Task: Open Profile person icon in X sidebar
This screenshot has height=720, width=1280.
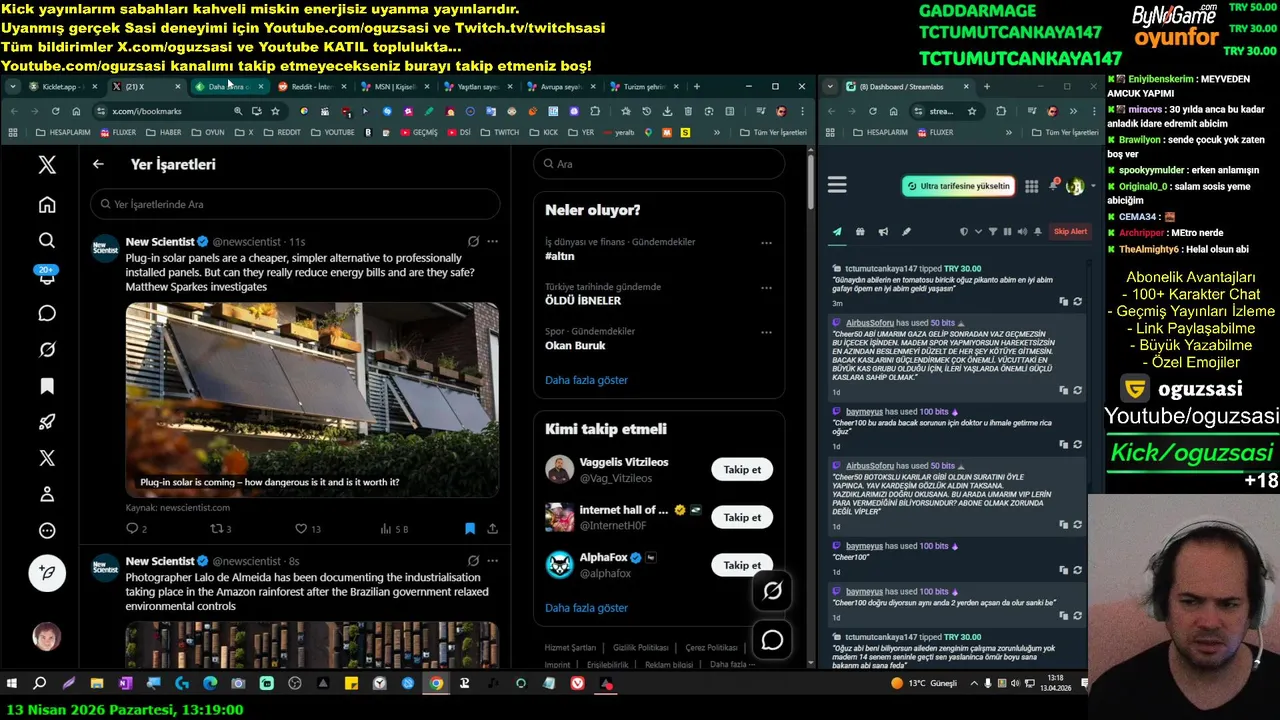Action: 47,494
